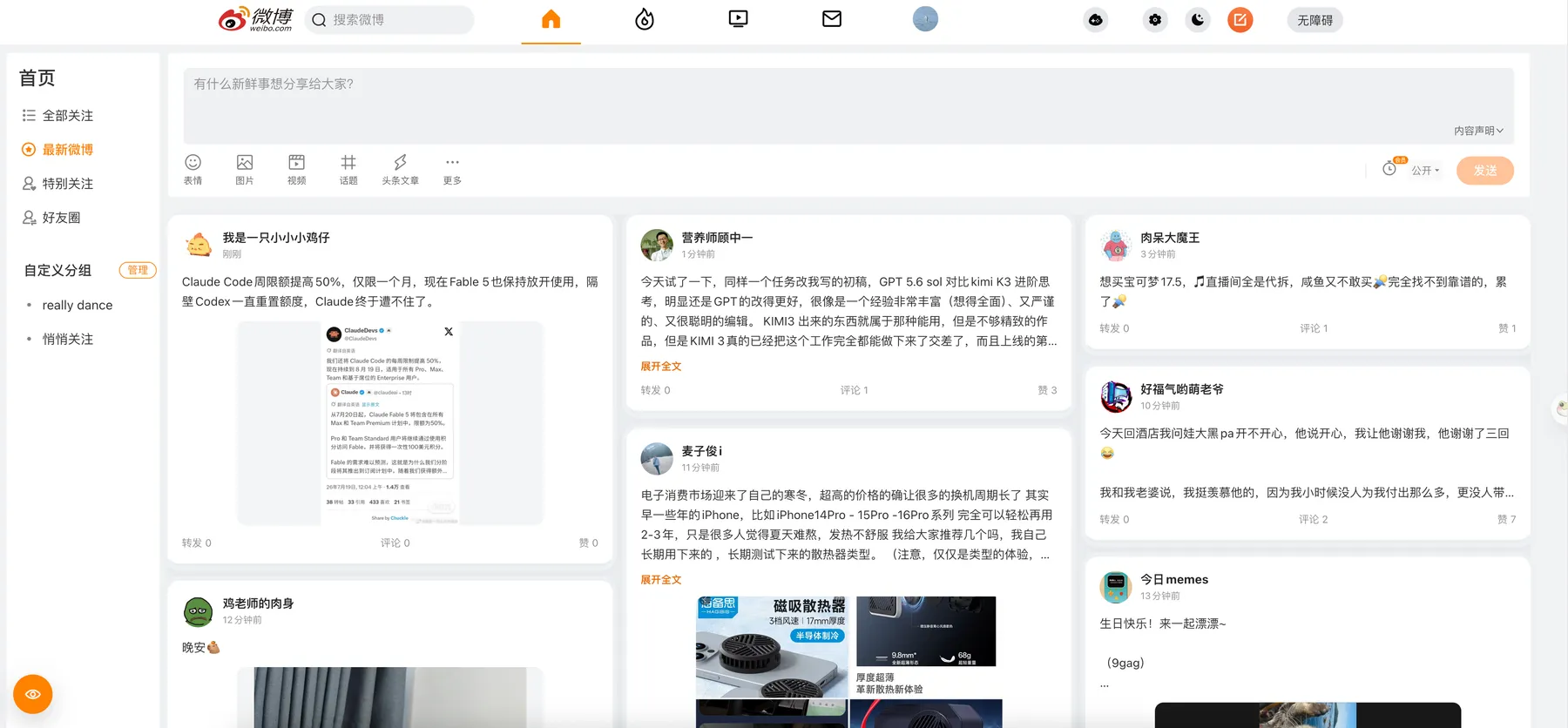Open 营养师顾中一 avatar
This screenshot has height=728, width=1568.
tap(657, 245)
